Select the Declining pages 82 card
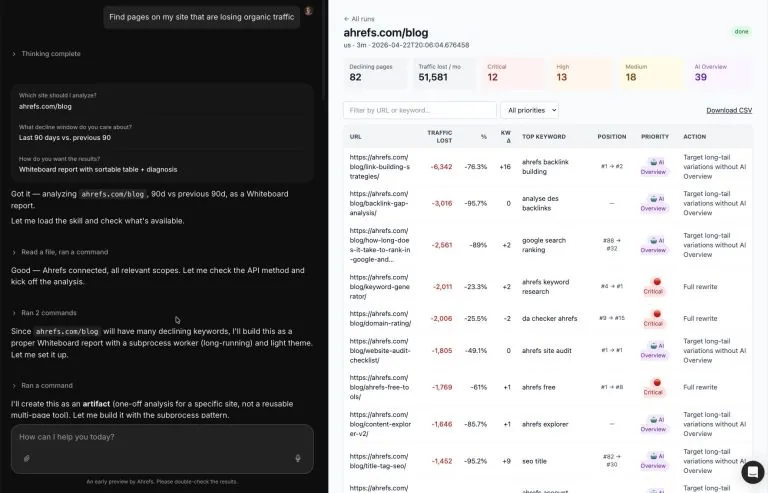 pyautogui.click(x=375, y=73)
